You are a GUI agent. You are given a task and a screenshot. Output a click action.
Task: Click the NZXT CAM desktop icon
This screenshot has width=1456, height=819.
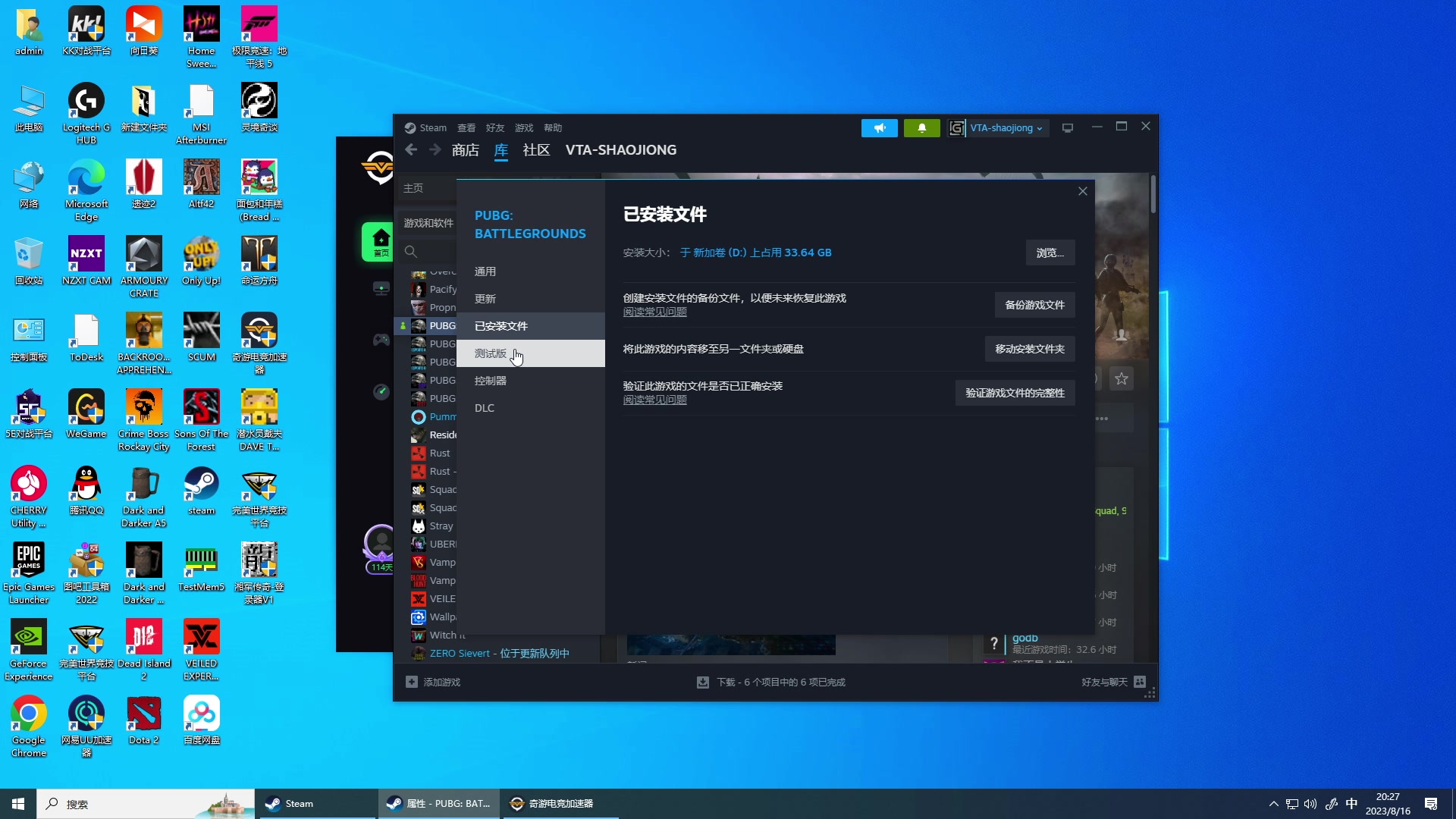click(x=87, y=261)
